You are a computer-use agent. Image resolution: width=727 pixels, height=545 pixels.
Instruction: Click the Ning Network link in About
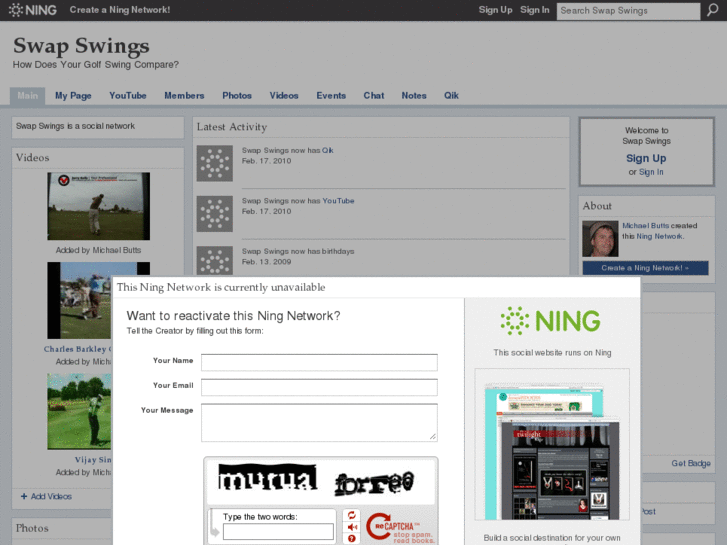point(660,236)
